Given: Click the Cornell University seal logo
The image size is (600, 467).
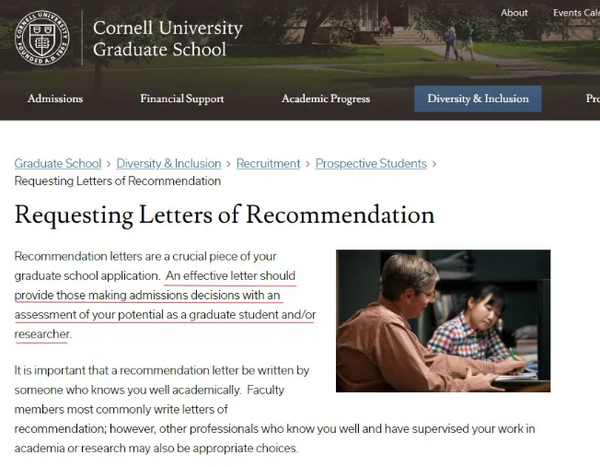Looking at the screenshot, I should tap(42, 38).
